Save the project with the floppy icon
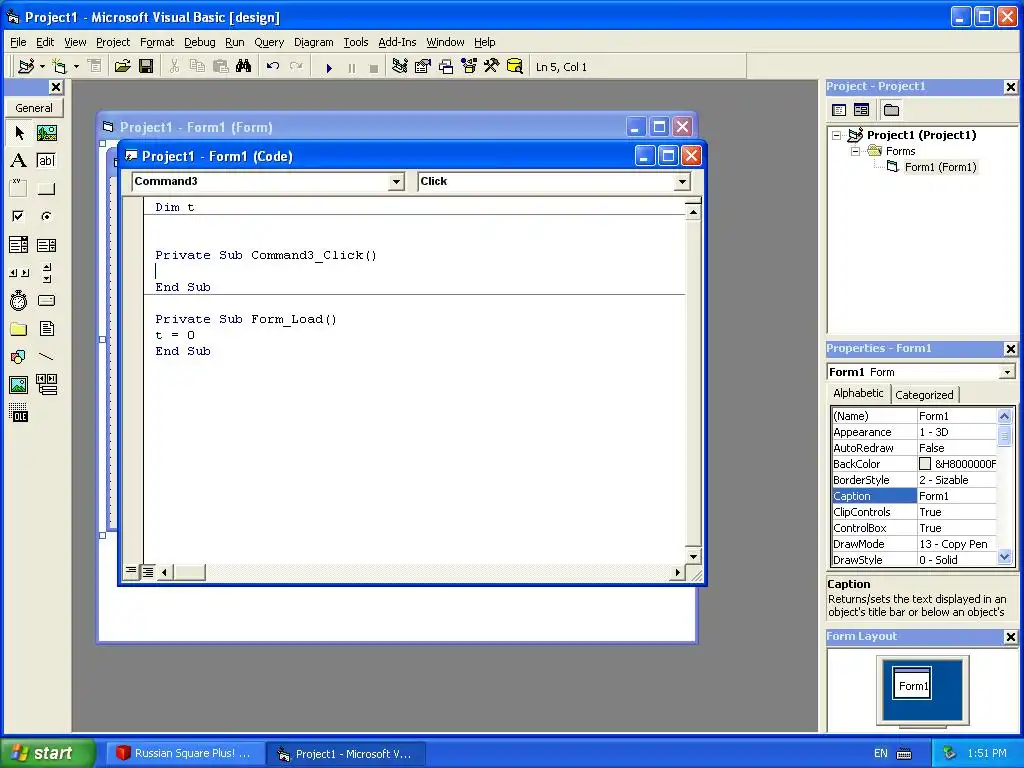Screen dimensions: 1024x768 click(x=146, y=67)
